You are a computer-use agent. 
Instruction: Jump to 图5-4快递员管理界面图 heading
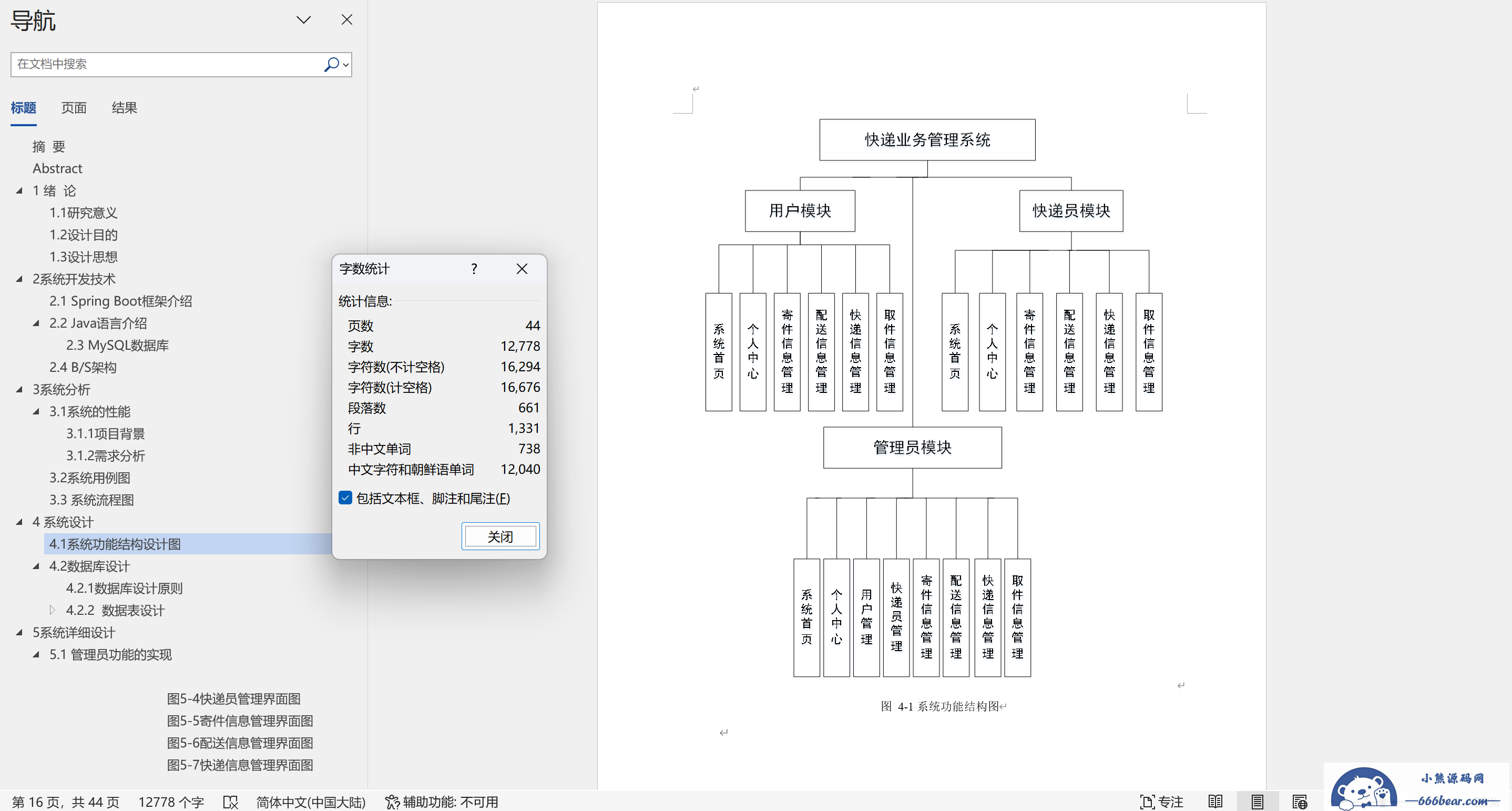point(233,699)
